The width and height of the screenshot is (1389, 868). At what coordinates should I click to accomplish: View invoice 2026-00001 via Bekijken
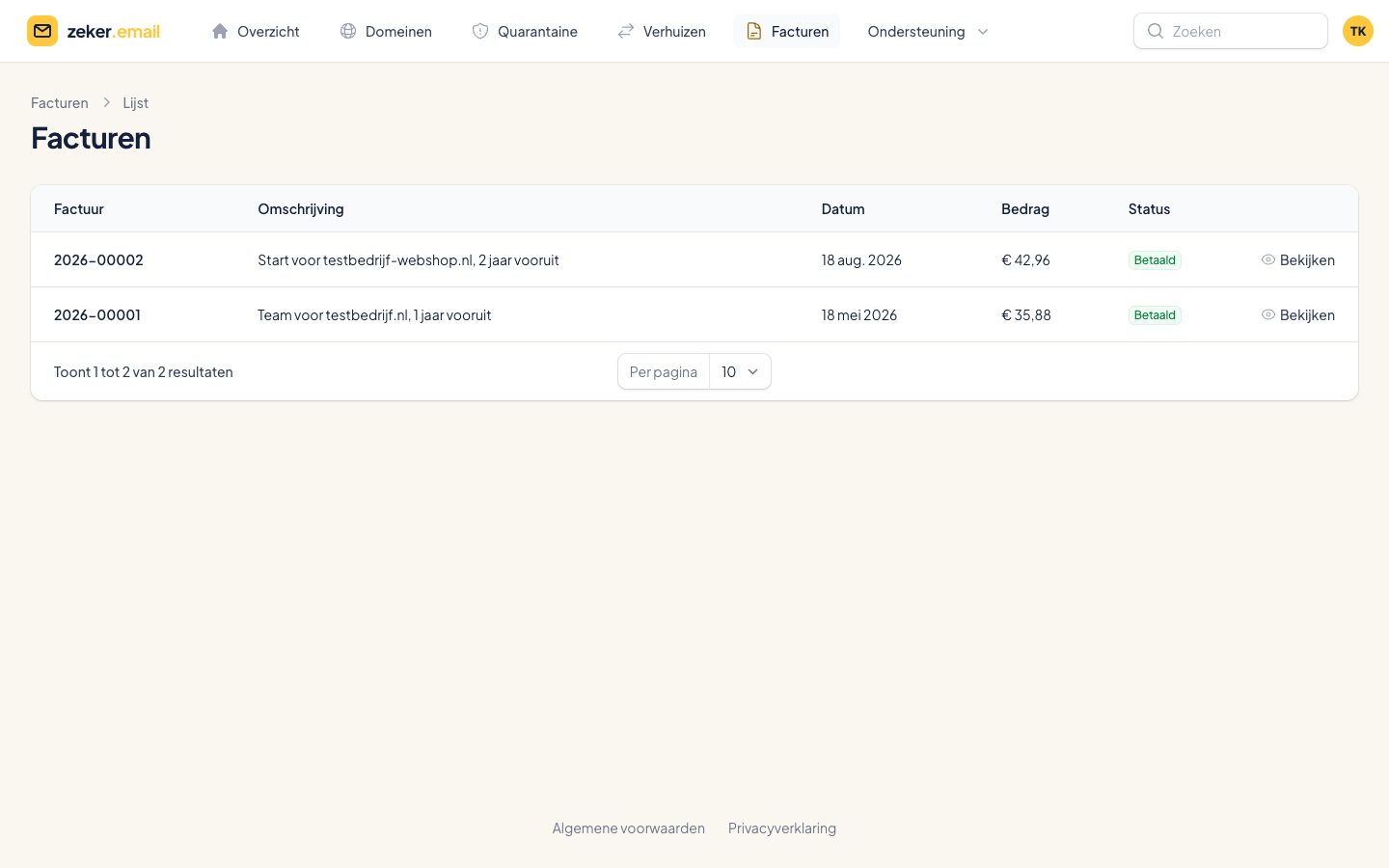1298,314
